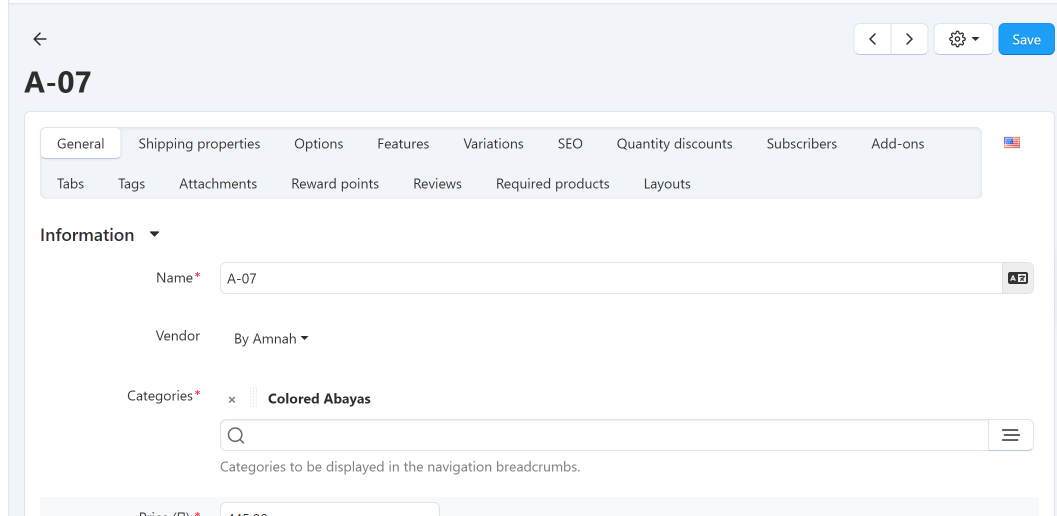This screenshot has width=1057, height=516.
Task: Switch language via the US flag icon
Action: [1012, 142]
